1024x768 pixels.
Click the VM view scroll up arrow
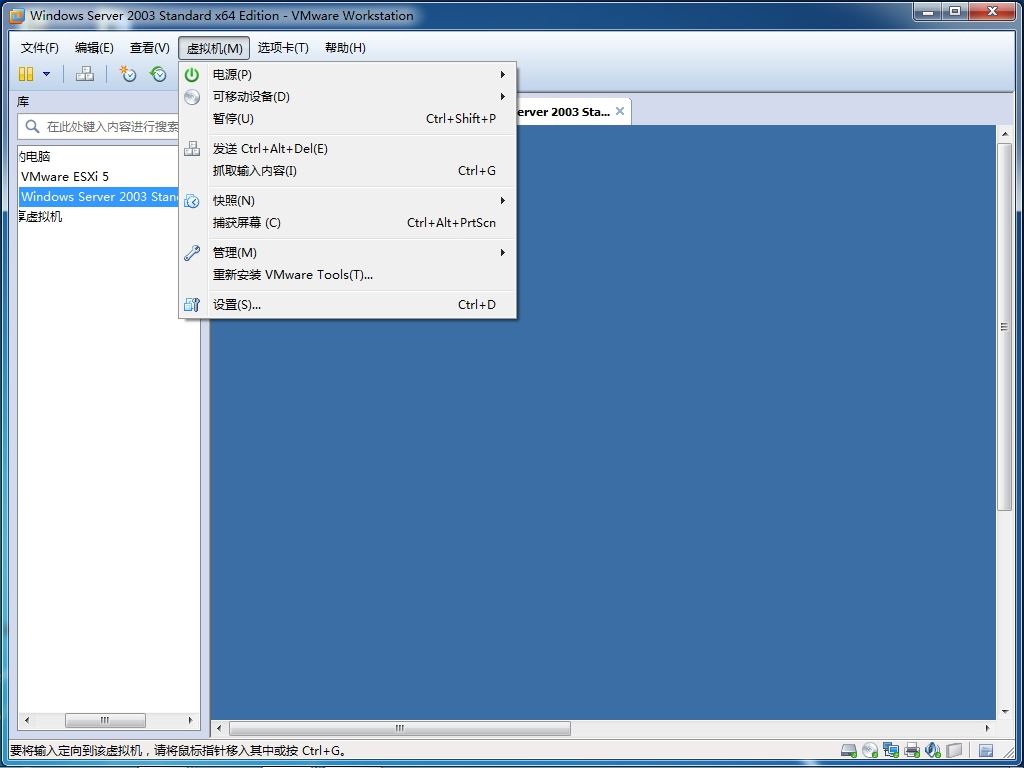coord(1004,134)
